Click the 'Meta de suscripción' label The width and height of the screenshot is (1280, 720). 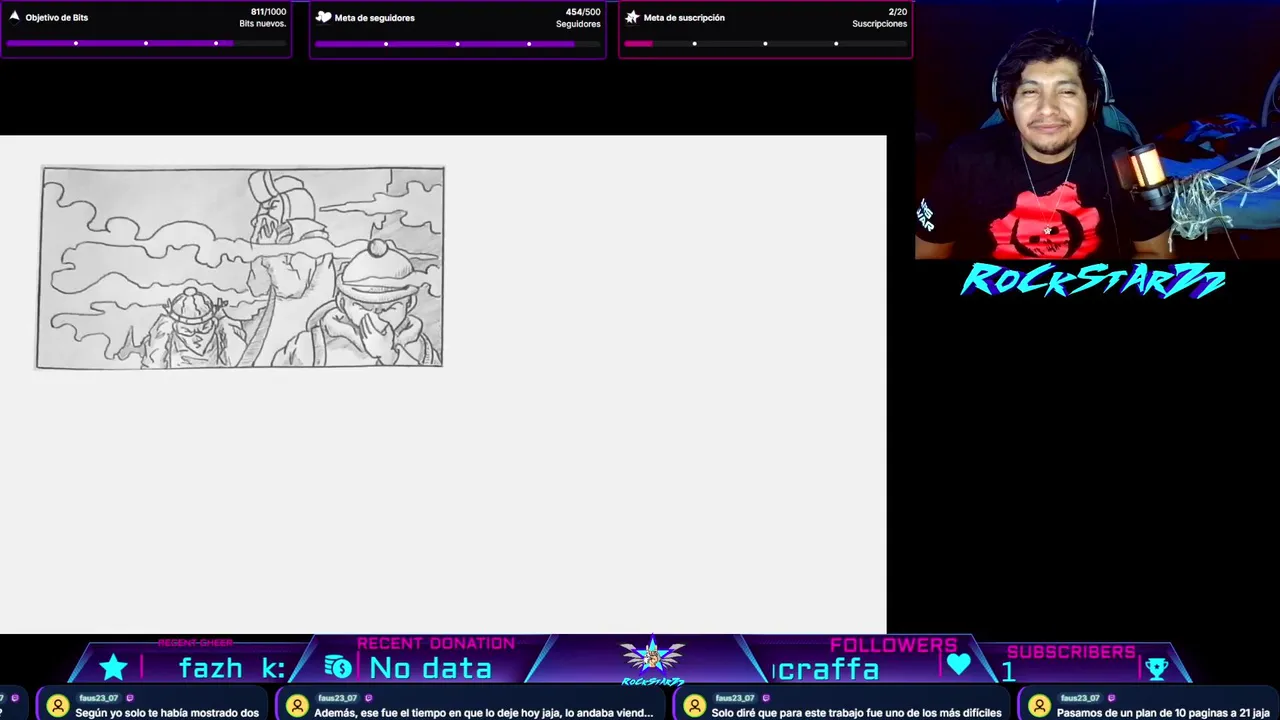(x=684, y=18)
